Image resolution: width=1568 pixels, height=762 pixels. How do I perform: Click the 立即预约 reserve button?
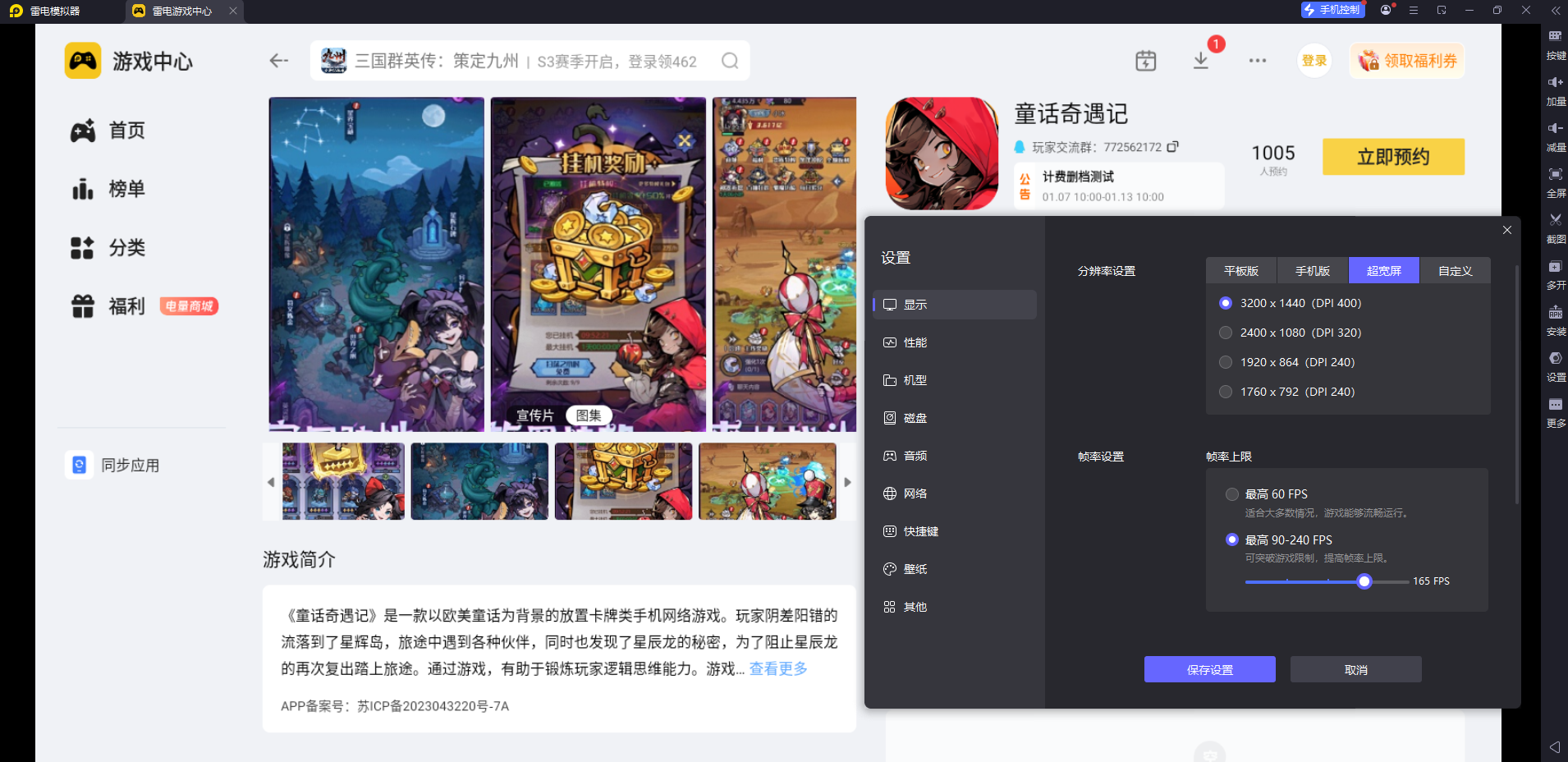tap(1393, 157)
